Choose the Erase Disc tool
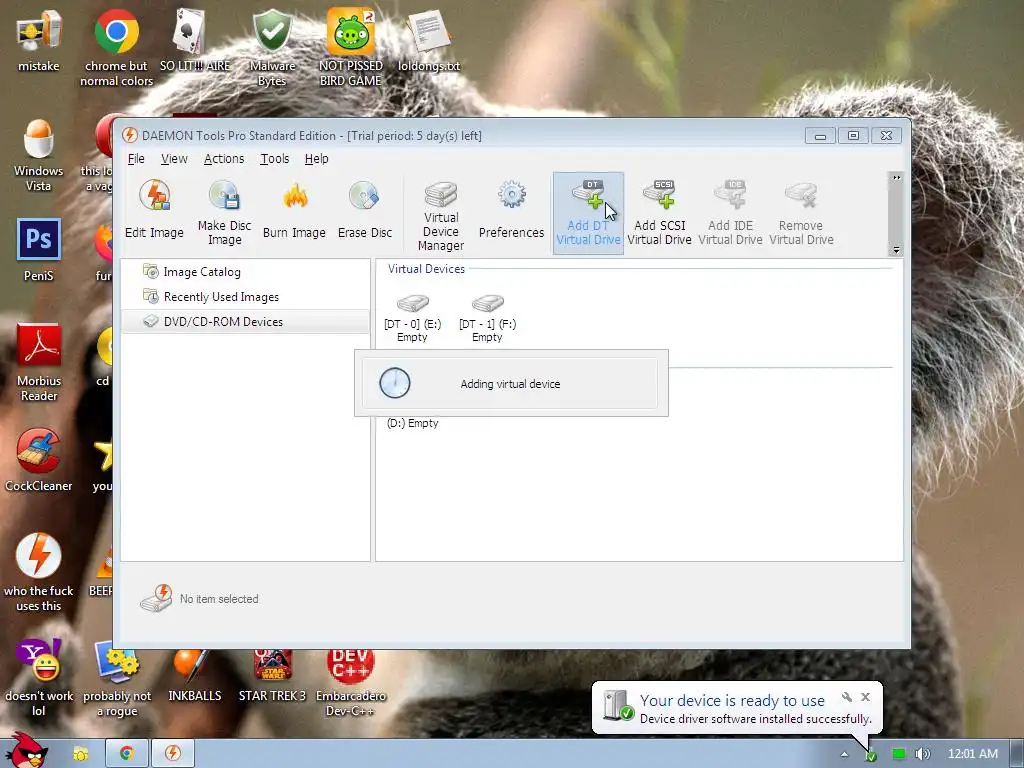This screenshot has height=768, width=1024. (364, 210)
